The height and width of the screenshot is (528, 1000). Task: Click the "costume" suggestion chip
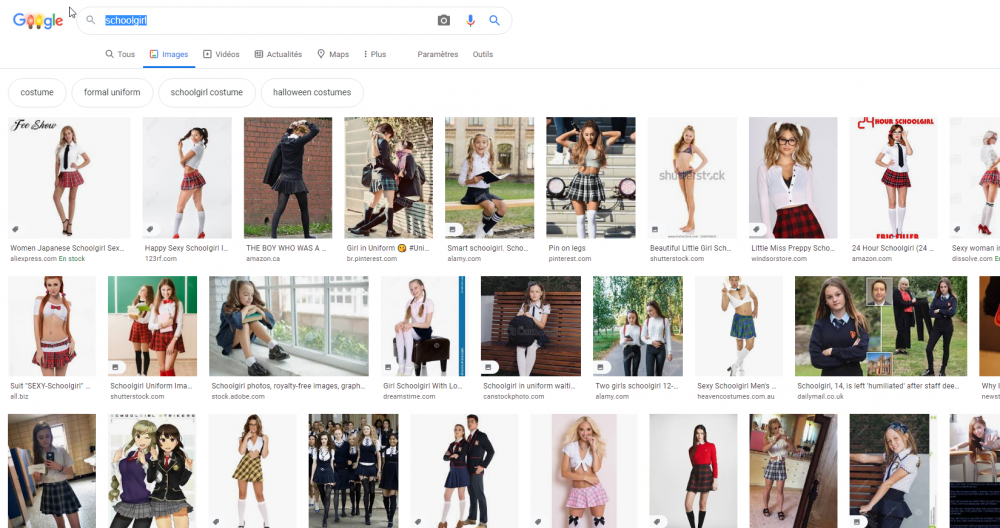[x=37, y=92]
